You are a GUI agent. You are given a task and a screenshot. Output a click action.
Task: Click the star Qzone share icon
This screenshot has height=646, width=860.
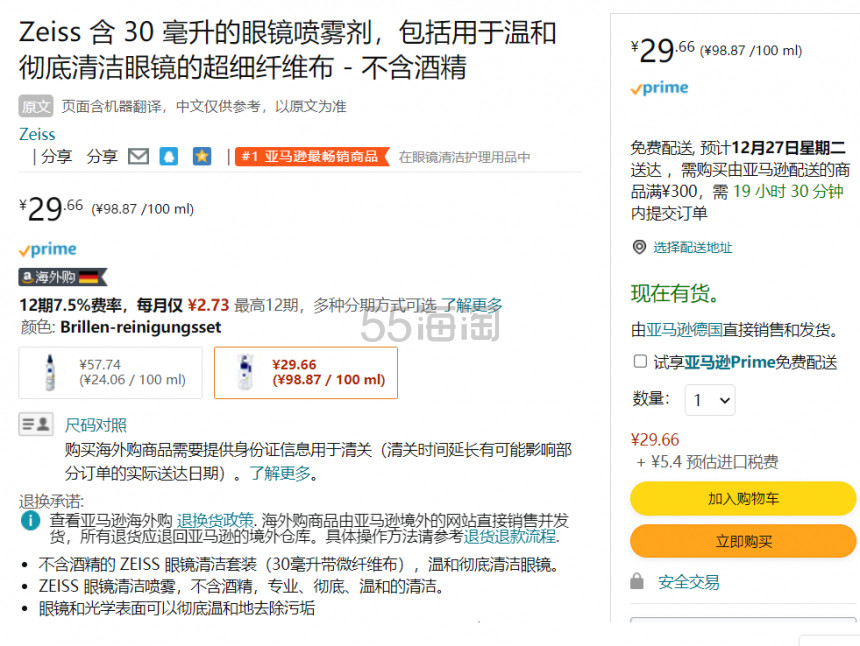[x=201, y=156]
